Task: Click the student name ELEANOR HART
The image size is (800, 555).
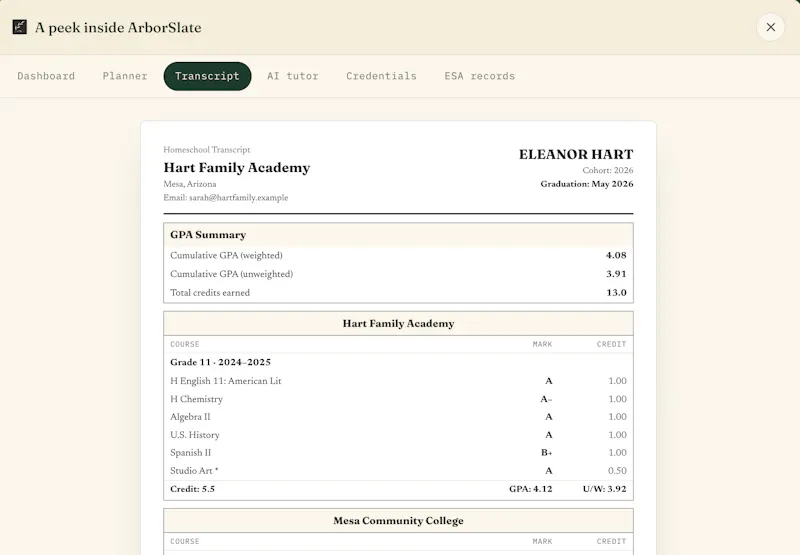Action: (576, 154)
